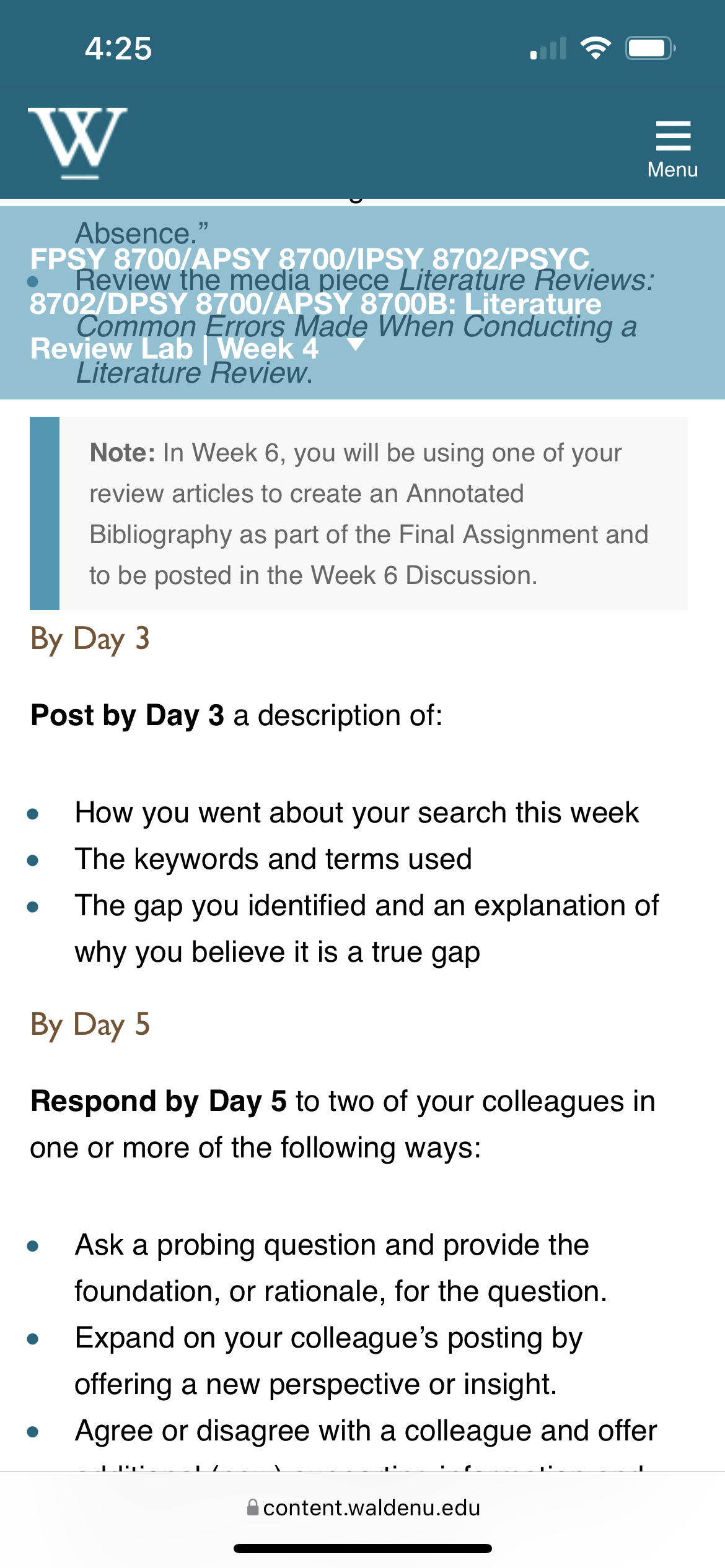
Task: Tap the Wi-Fi status icon
Action: click(595, 48)
